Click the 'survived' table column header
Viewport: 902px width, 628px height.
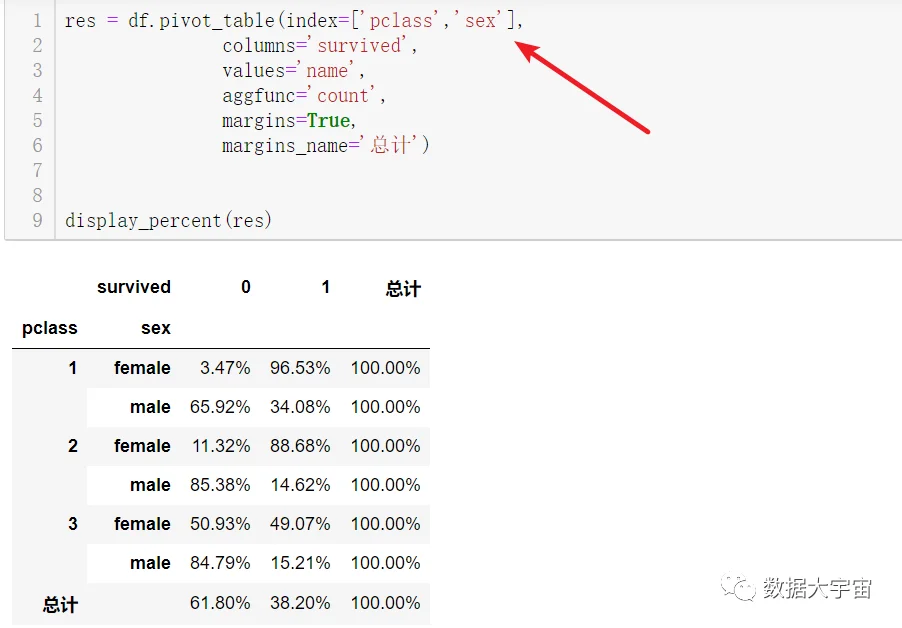[133, 287]
